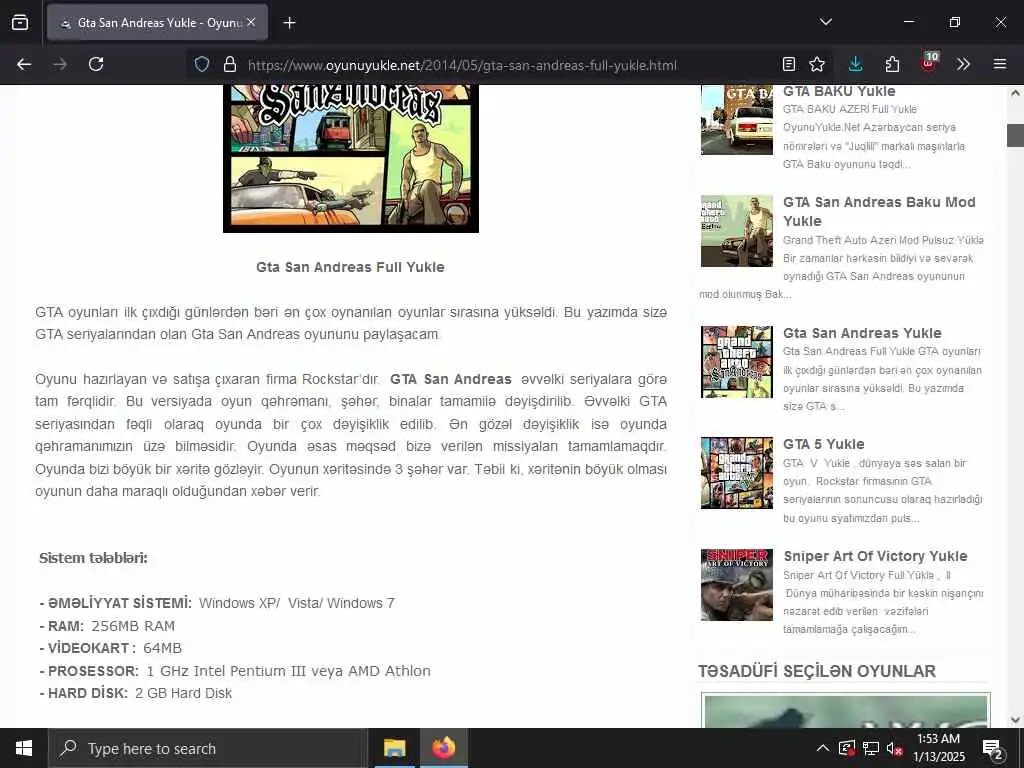This screenshot has width=1024, height=768.
Task: Click taskbar search box
Action: 208,748
